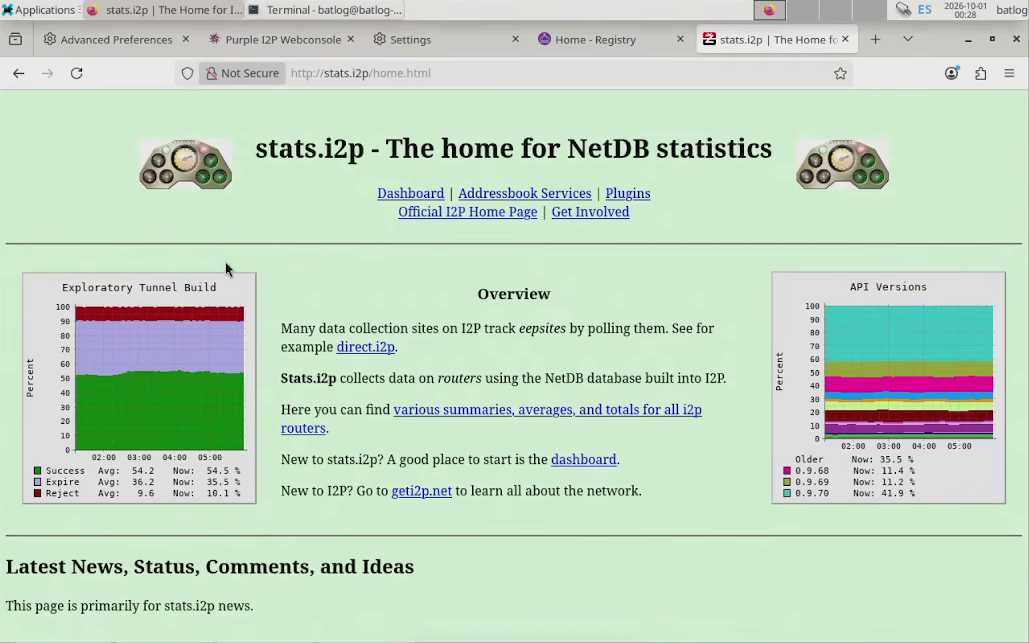Click the dark red Reject legend swatch
The image size is (1029, 643).
tap(37, 493)
